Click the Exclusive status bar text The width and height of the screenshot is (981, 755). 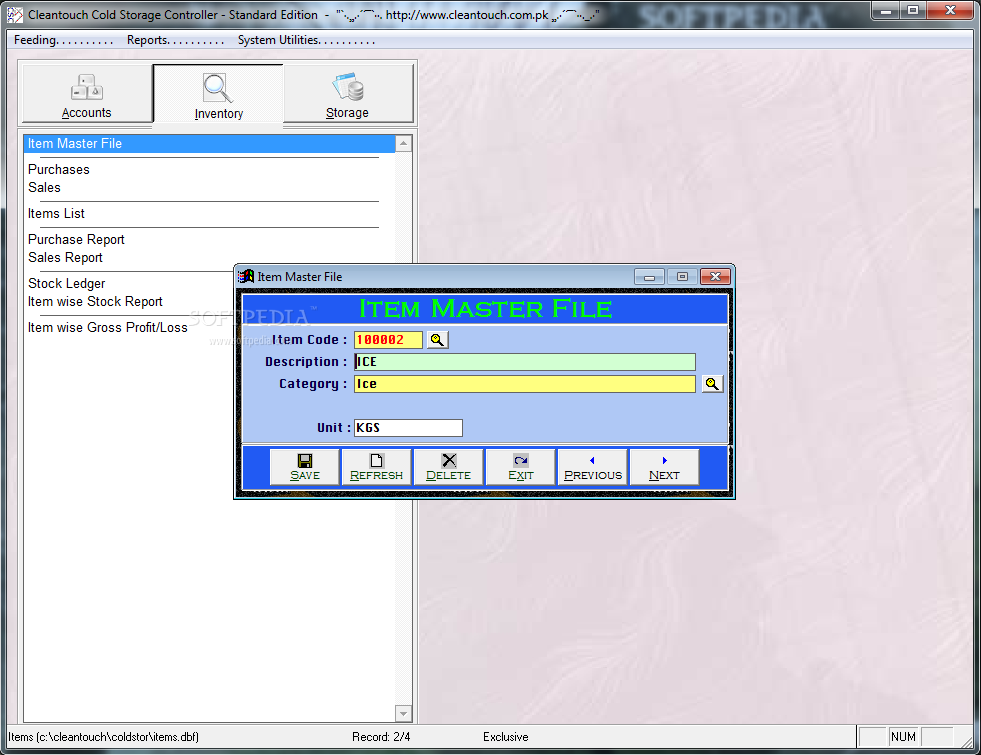[x=506, y=737]
